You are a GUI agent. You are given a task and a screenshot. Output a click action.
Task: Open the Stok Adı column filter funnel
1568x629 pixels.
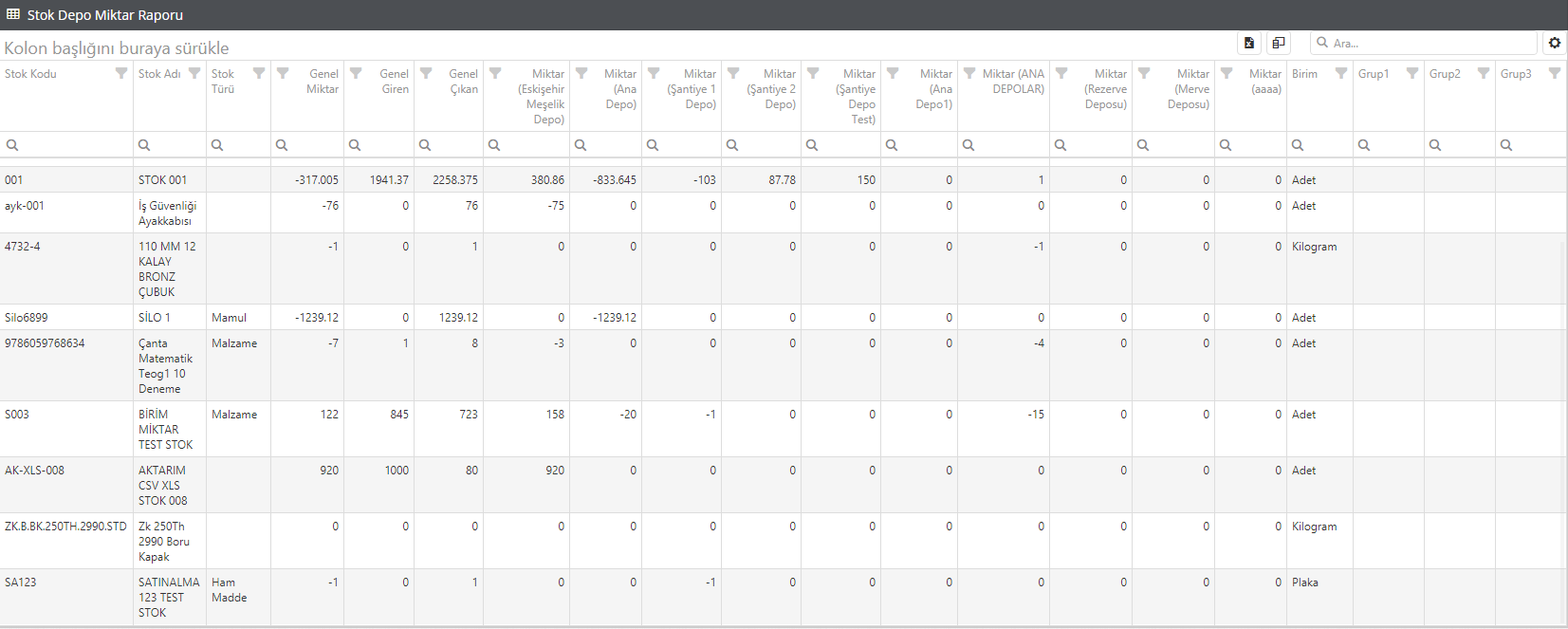pos(194,73)
